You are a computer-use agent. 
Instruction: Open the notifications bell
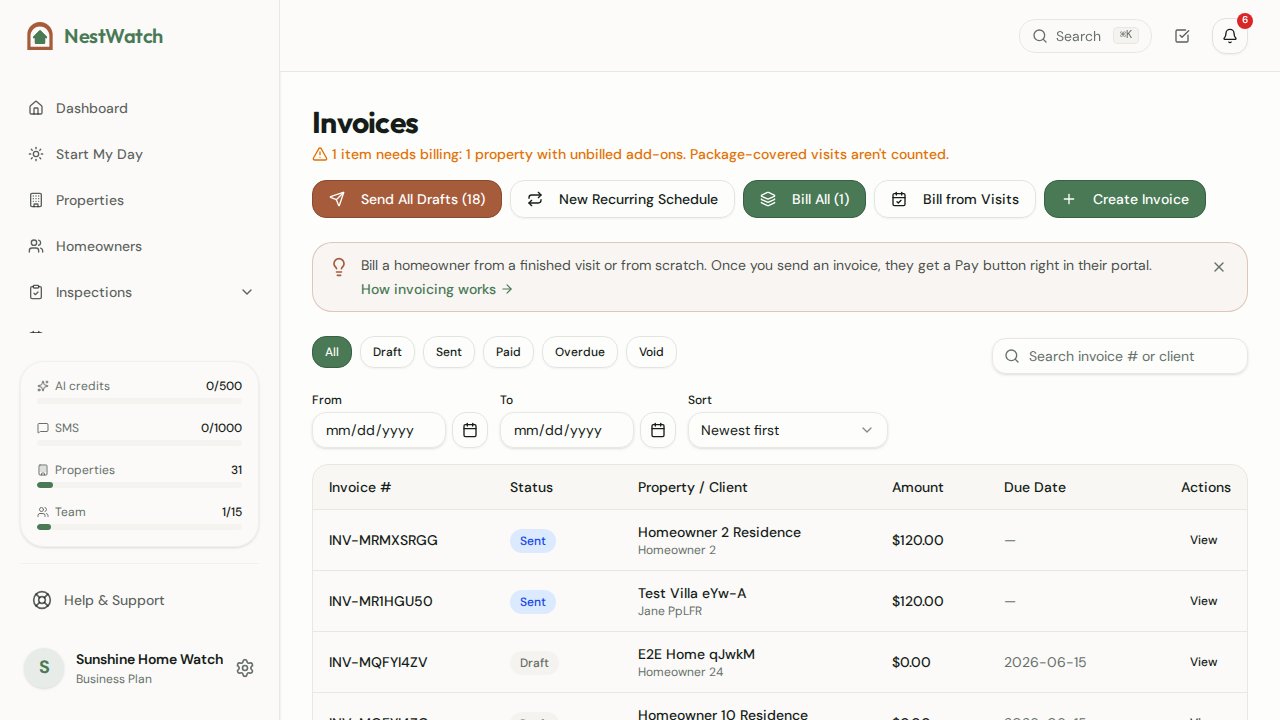tap(1230, 36)
